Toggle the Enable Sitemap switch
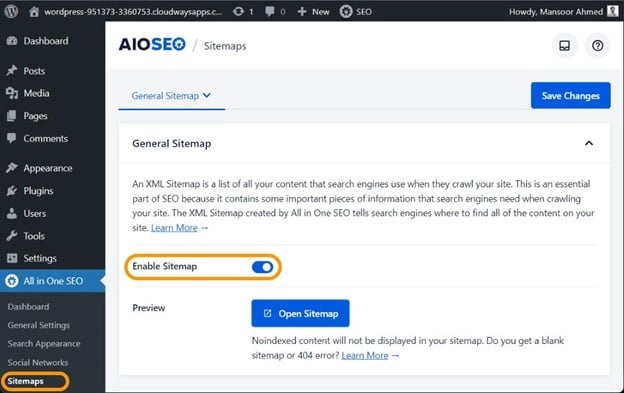 (x=263, y=267)
